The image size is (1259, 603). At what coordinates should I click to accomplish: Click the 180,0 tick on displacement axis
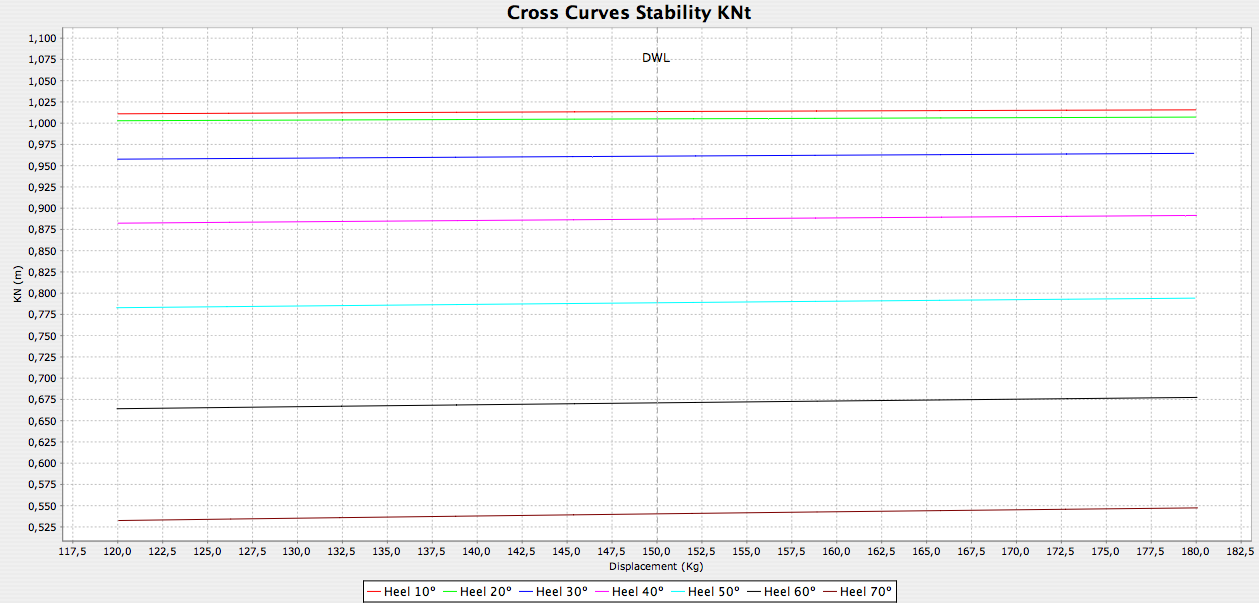pos(1196,551)
